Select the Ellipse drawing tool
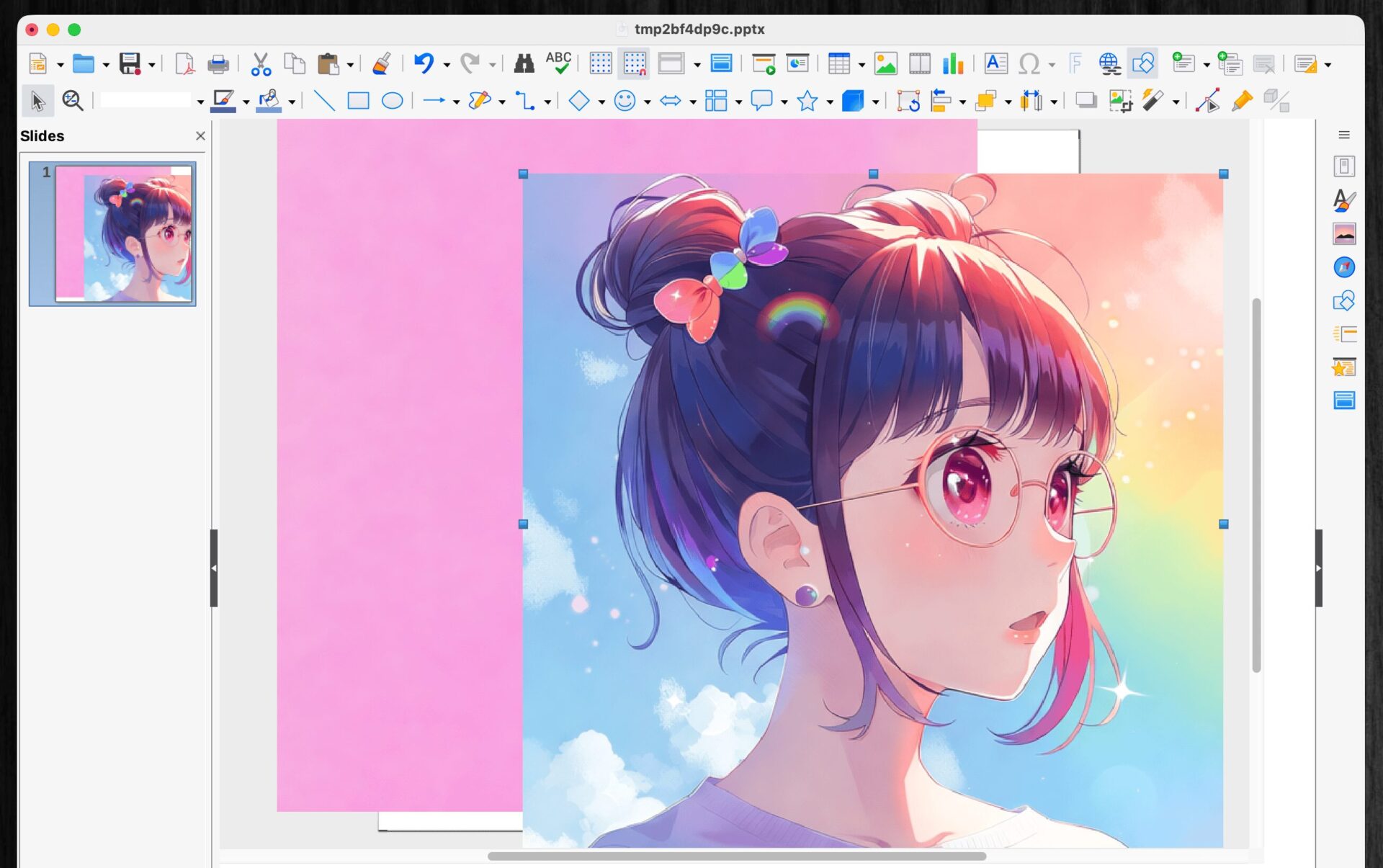The image size is (1383, 868). tap(392, 101)
